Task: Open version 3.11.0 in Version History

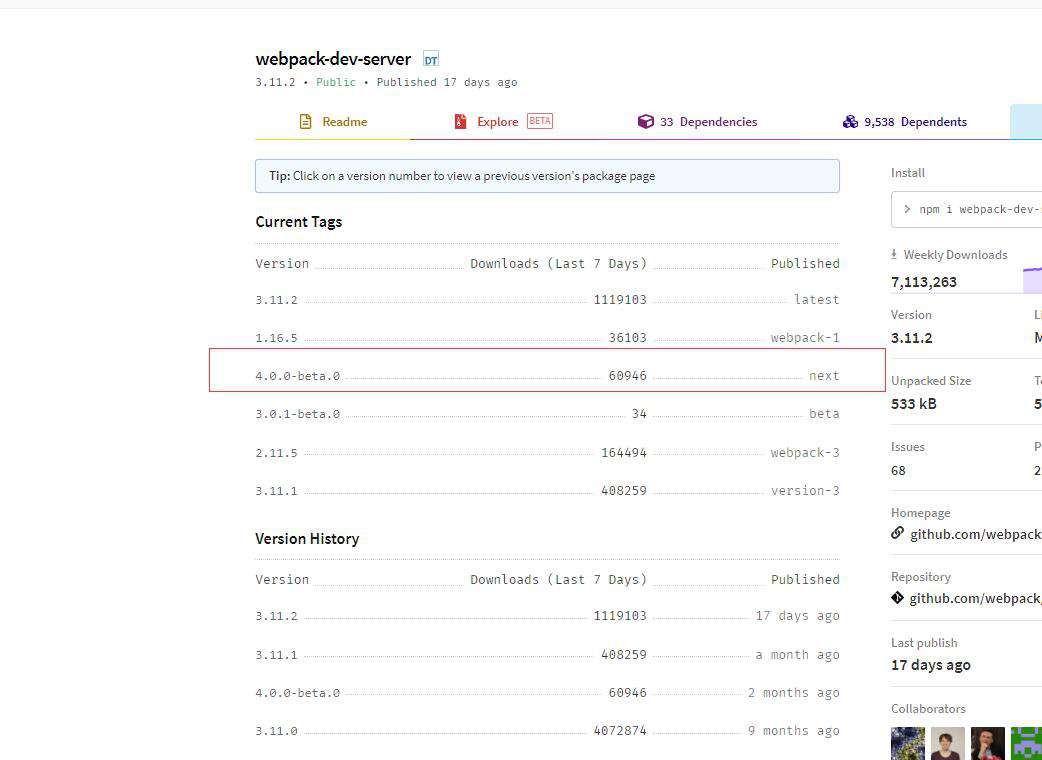Action: click(276, 731)
